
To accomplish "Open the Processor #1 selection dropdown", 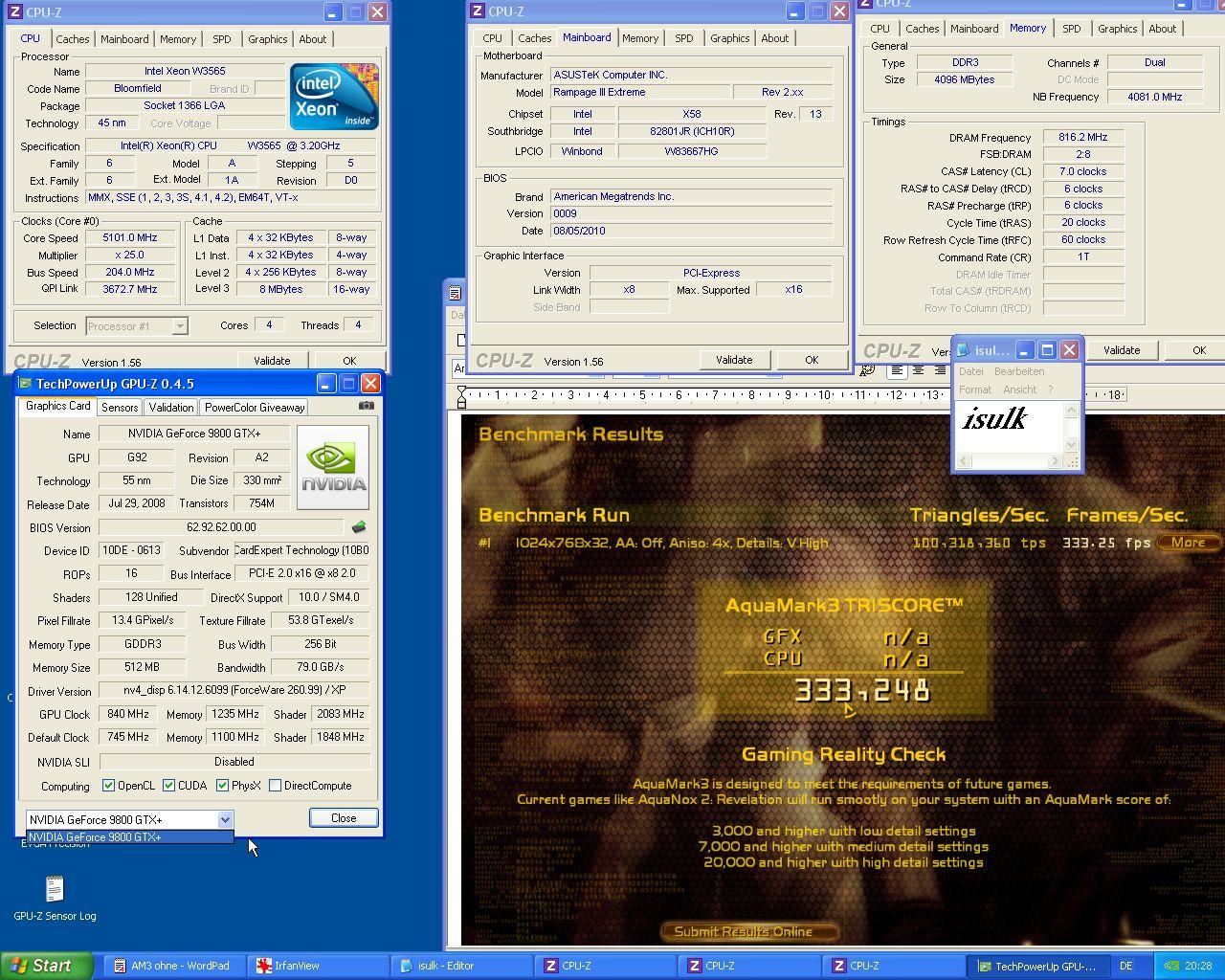I will [179, 326].
